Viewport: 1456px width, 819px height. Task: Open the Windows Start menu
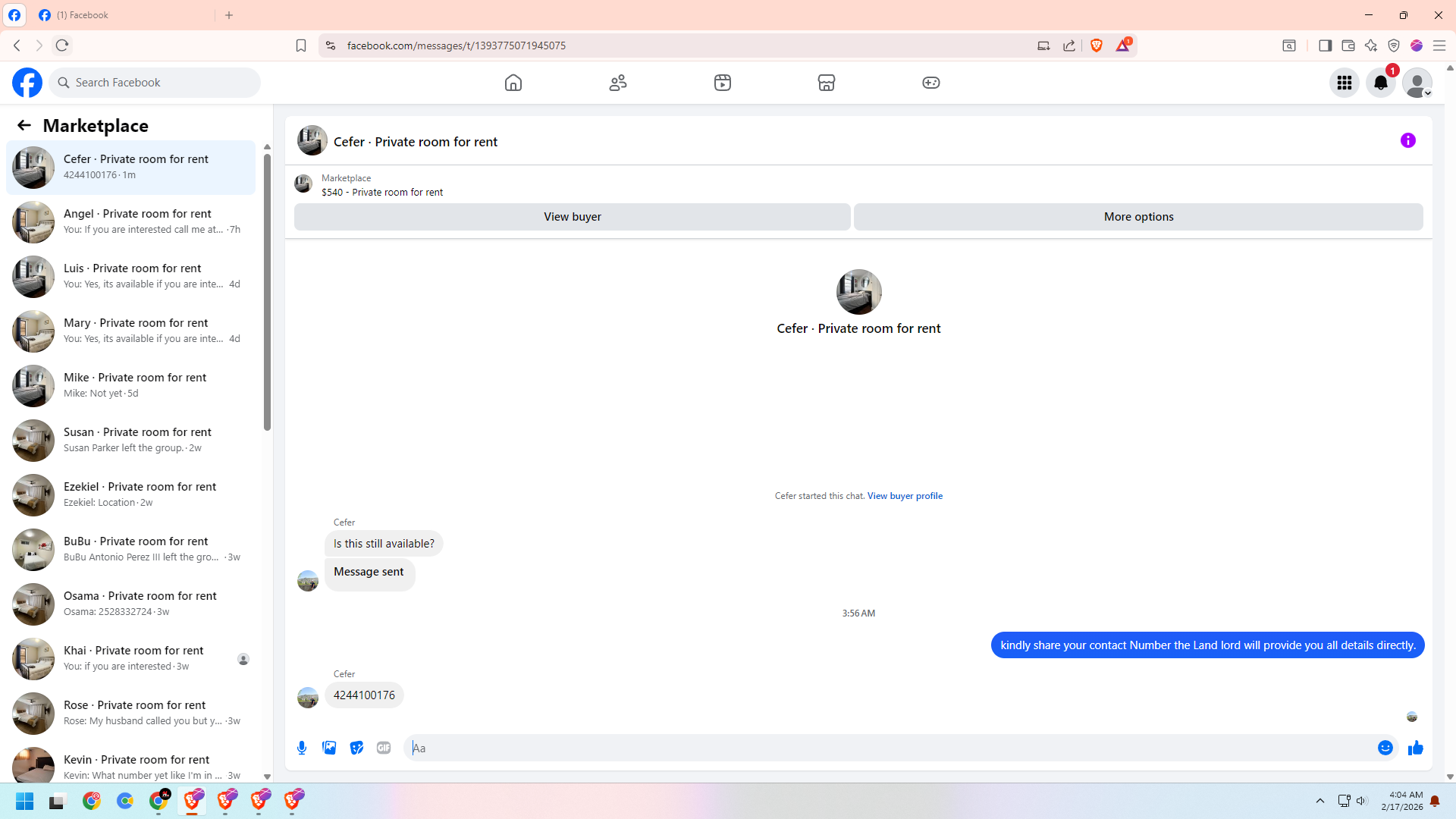click(25, 801)
